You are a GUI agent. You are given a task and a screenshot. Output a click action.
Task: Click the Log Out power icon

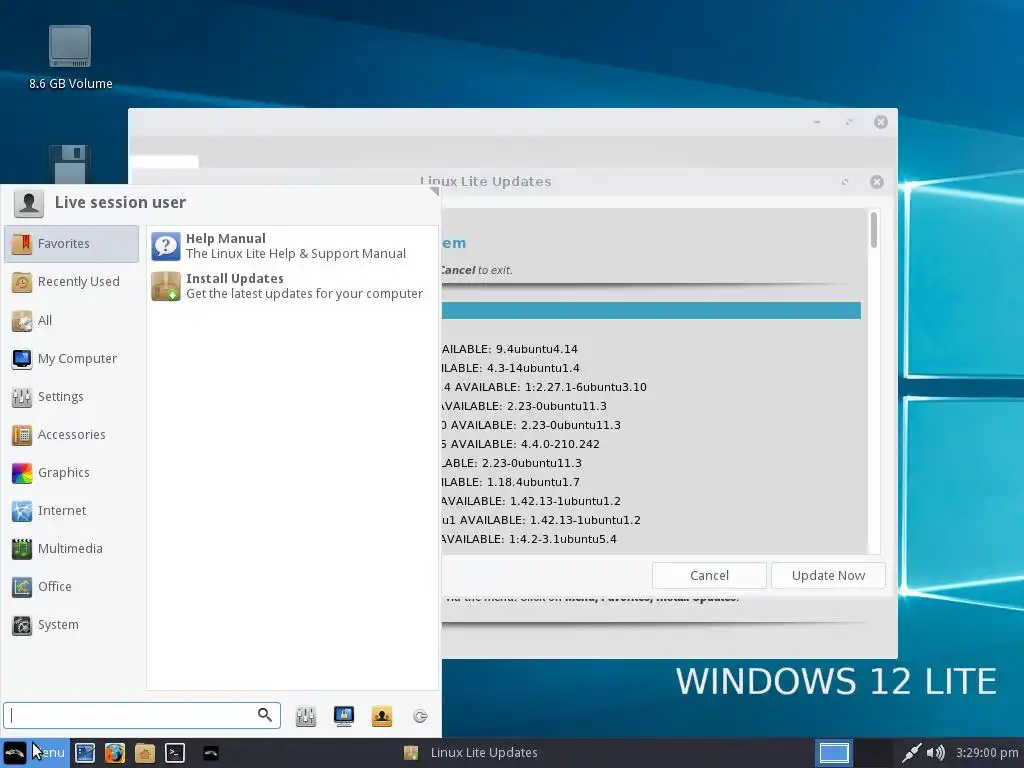(420, 716)
